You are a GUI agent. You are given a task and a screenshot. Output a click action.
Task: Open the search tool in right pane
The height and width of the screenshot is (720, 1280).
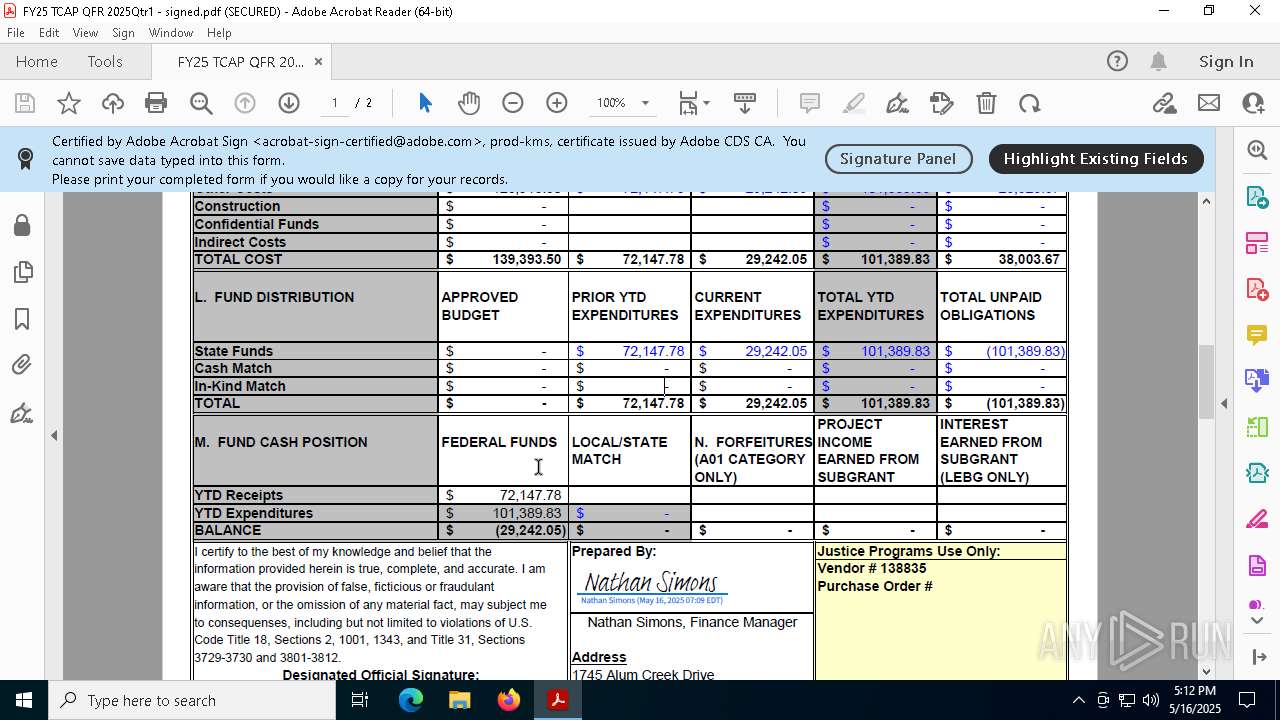click(x=1257, y=150)
